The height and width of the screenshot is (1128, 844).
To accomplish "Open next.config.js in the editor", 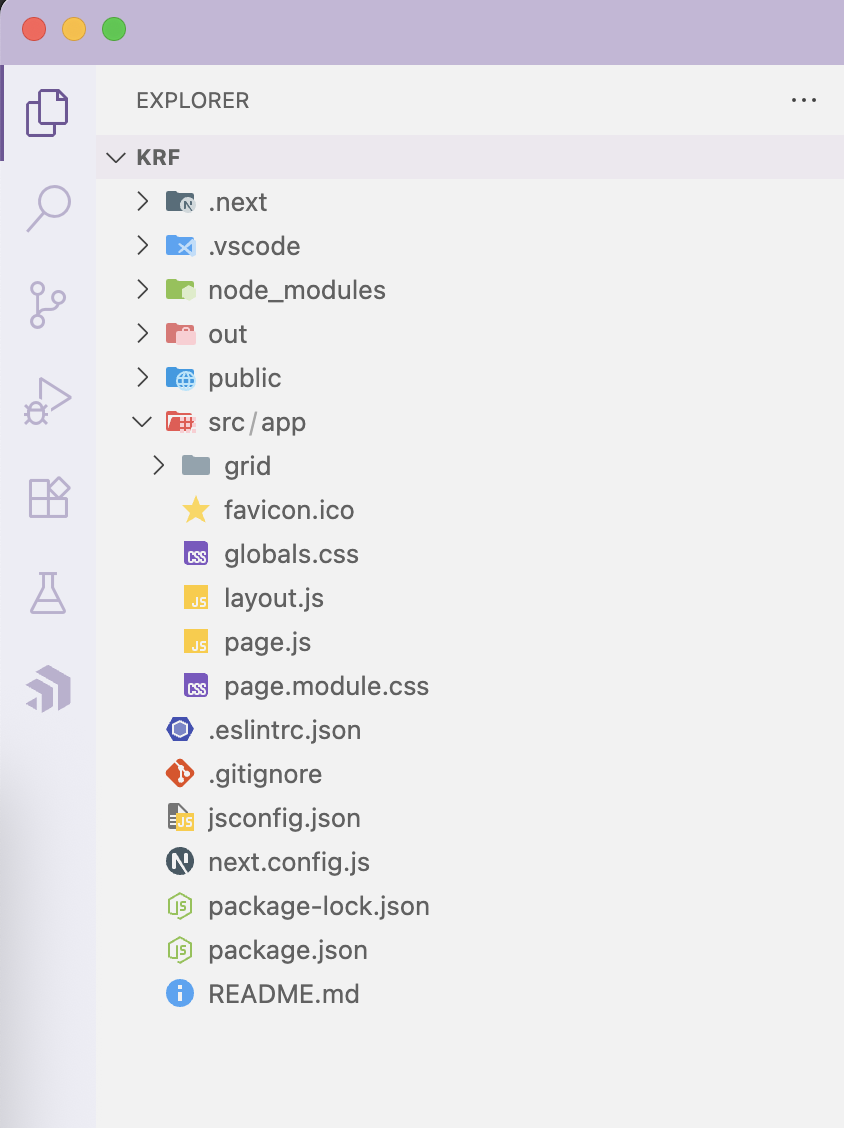I will tap(289, 862).
